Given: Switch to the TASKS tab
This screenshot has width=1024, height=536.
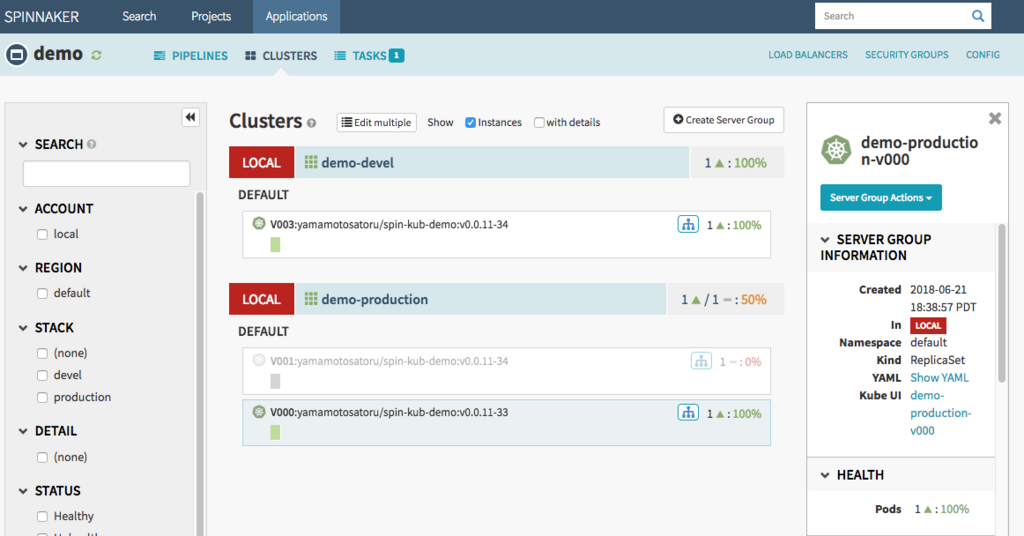Looking at the screenshot, I should [369, 55].
